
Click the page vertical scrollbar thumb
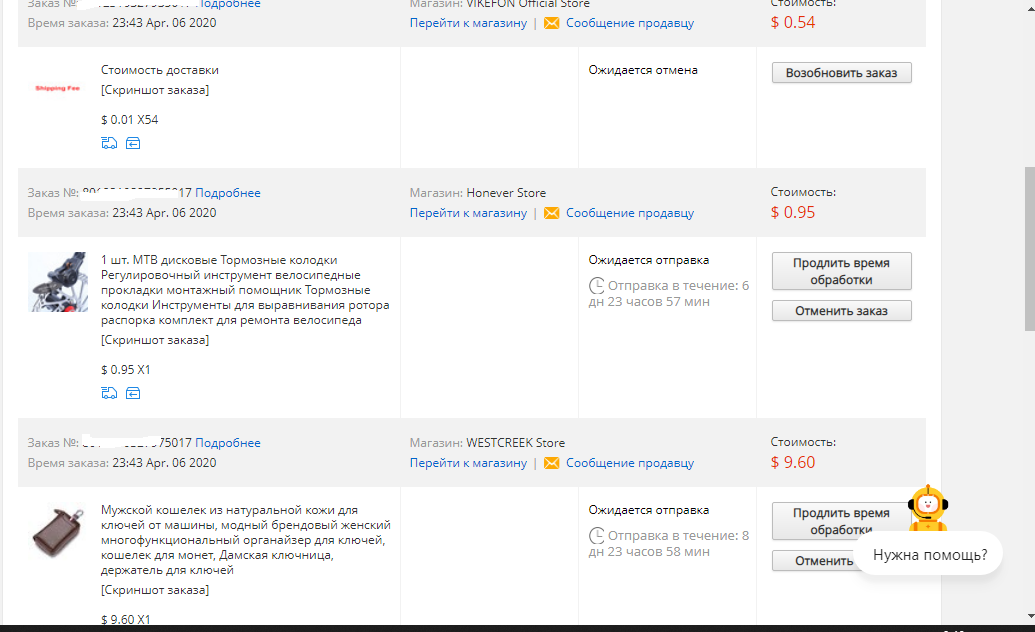coord(1030,248)
